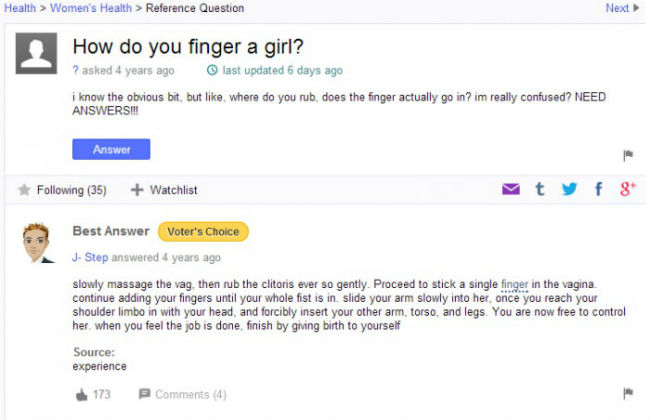This screenshot has height=420, width=650.
Task: Share the question on Google Plus
Action: click(x=628, y=190)
